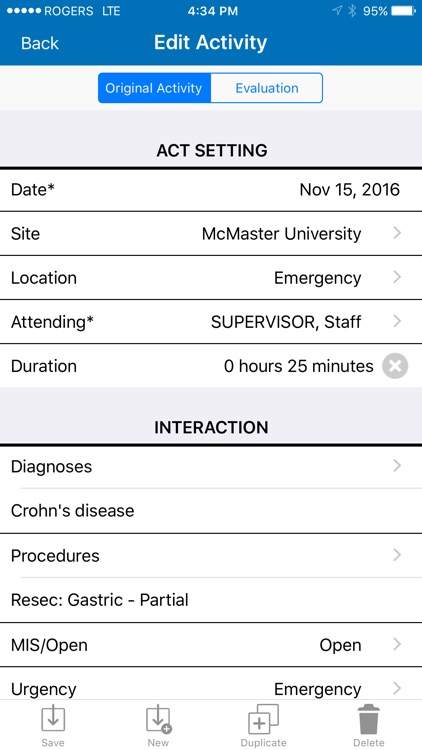Screen dimensions: 422x750
Task: Tap the Bluetooth status icon
Action: coord(352,11)
